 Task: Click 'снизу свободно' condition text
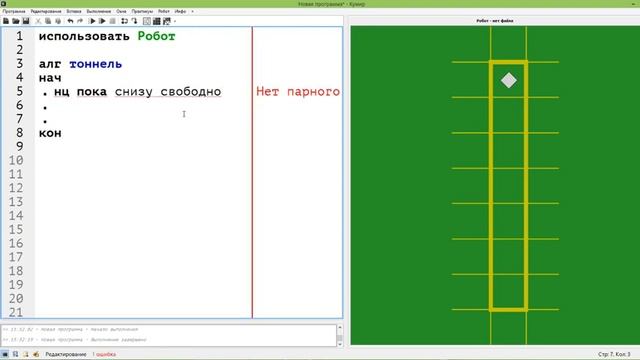168,92
